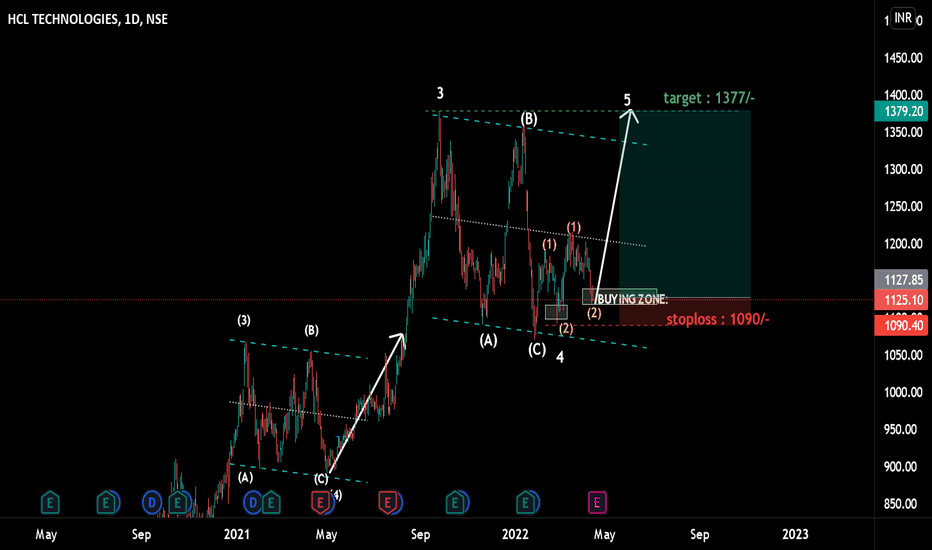Click the 'stoploss : 1090/-' annotation
This screenshot has height=550, width=932.
point(717,319)
